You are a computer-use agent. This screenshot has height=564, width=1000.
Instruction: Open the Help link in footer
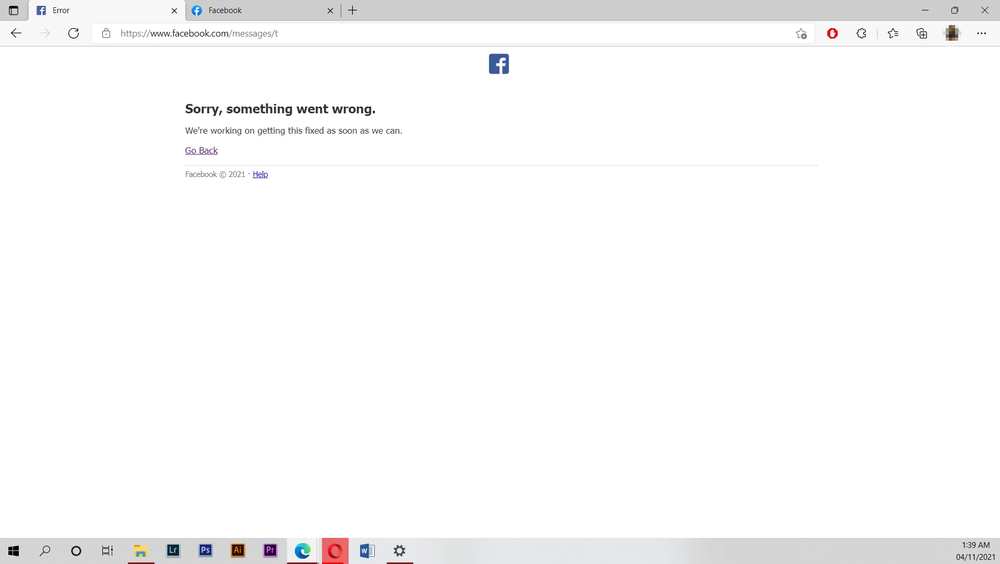click(x=260, y=175)
